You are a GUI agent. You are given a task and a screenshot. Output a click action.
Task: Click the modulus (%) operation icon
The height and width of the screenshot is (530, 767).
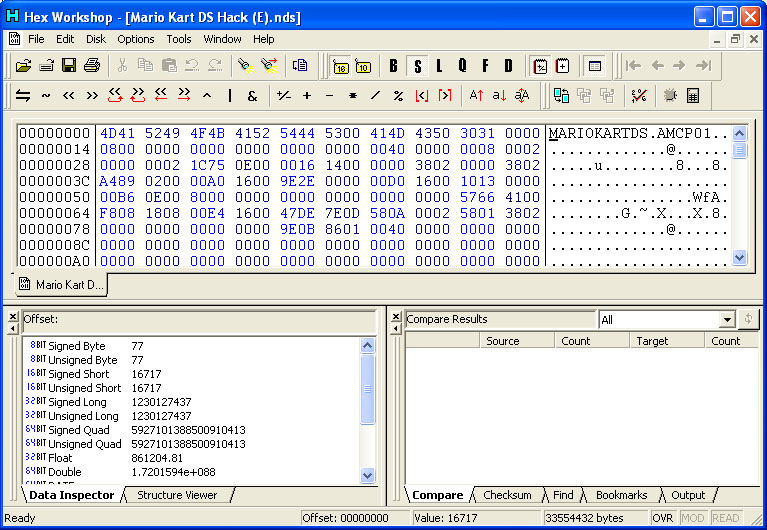[x=398, y=95]
